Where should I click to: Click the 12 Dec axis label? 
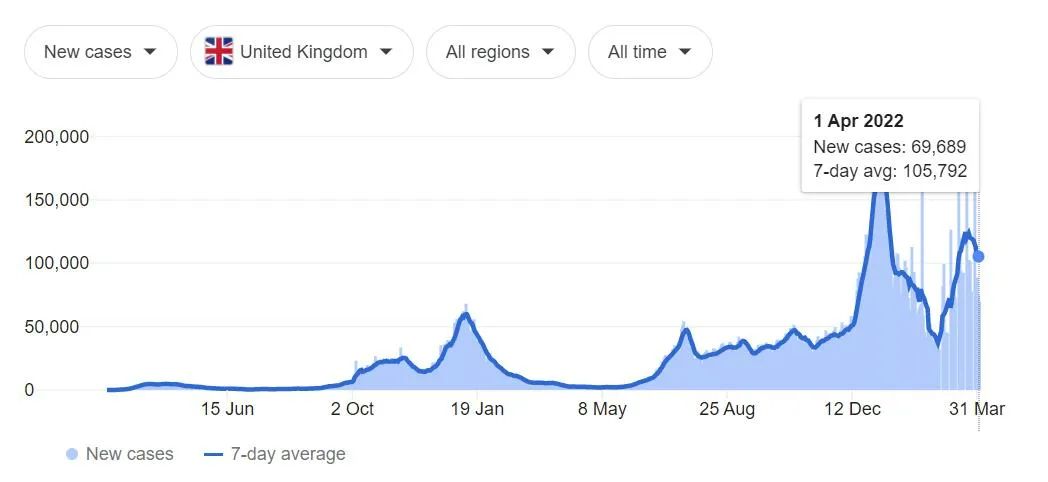click(x=852, y=408)
